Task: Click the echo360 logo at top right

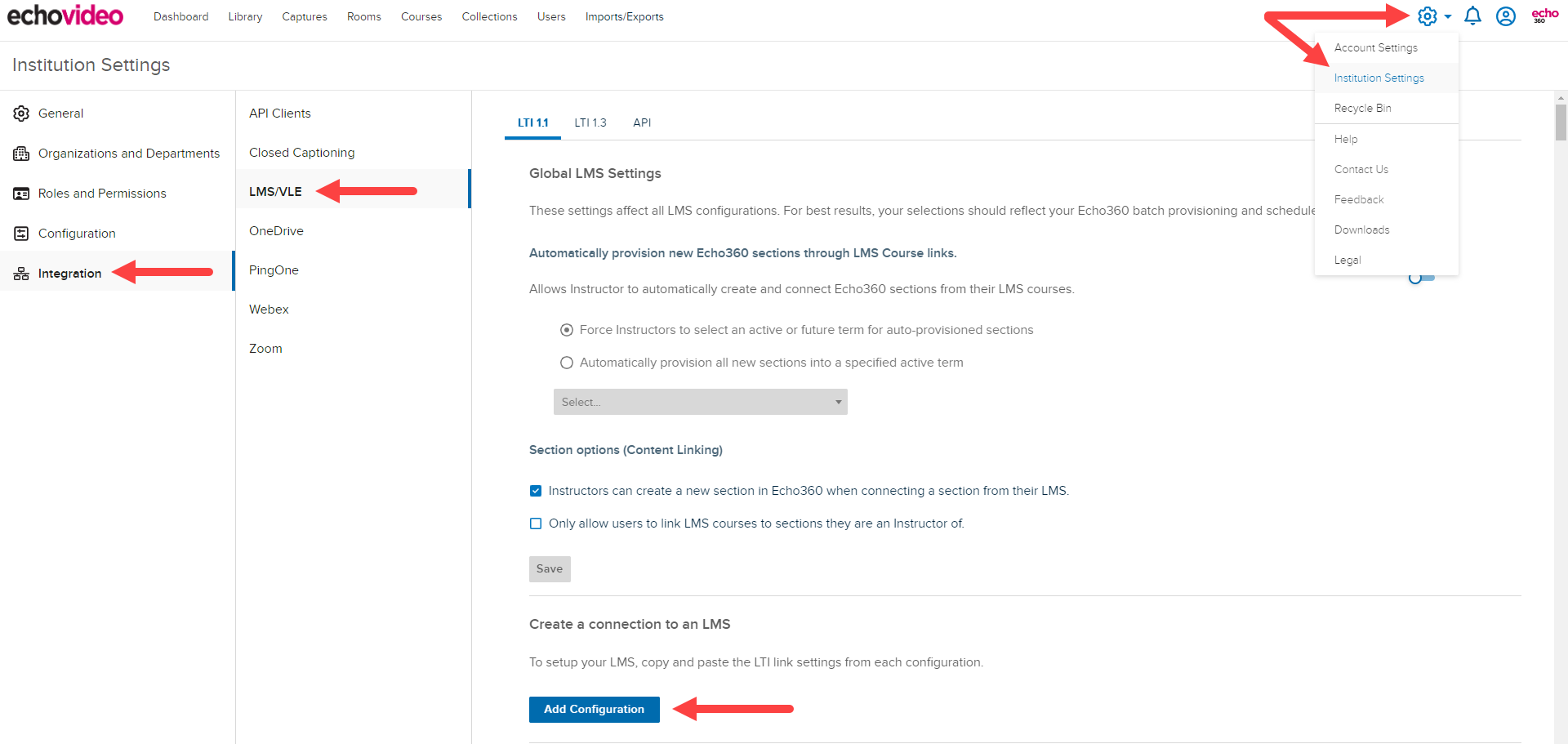Action: pos(1545,15)
